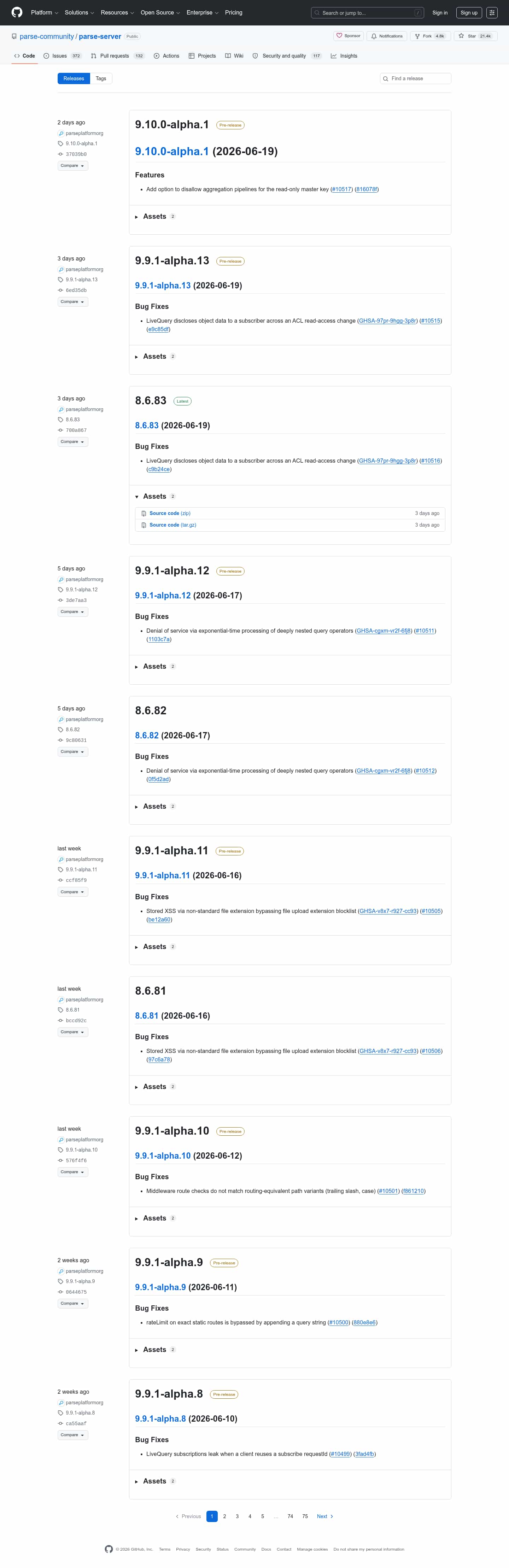
Task: Click the Sponsor heart icon
Action: pyautogui.click(x=339, y=36)
